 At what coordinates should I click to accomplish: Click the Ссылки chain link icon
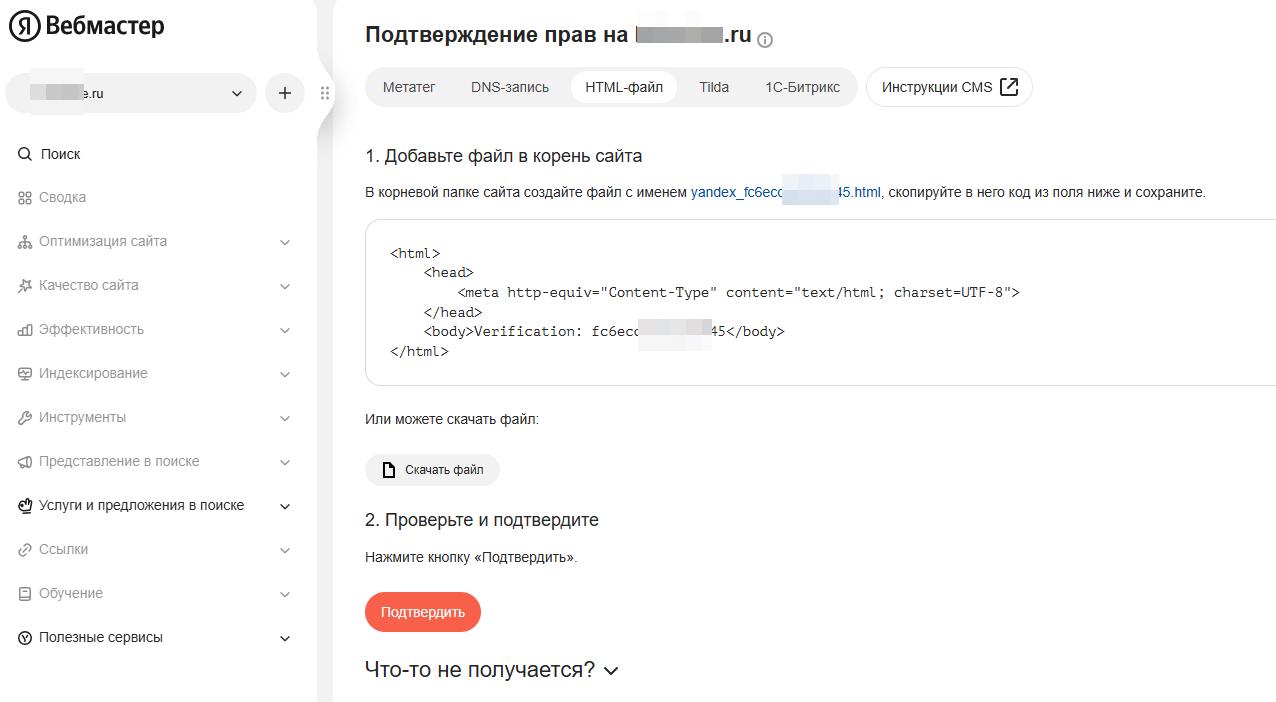click(25, 550)
